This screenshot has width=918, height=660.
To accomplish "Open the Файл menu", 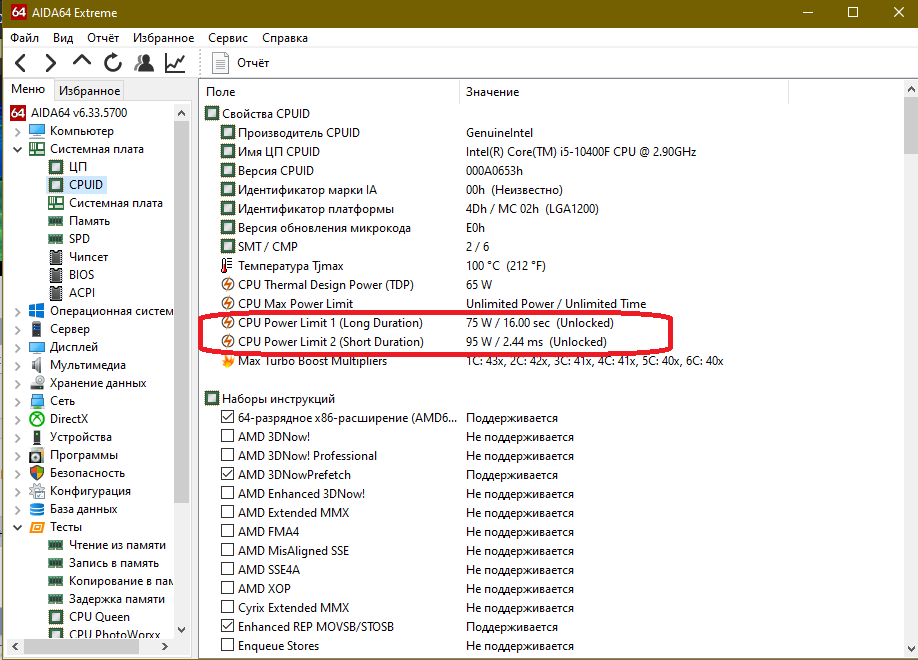I will click(x=24, y=37).
